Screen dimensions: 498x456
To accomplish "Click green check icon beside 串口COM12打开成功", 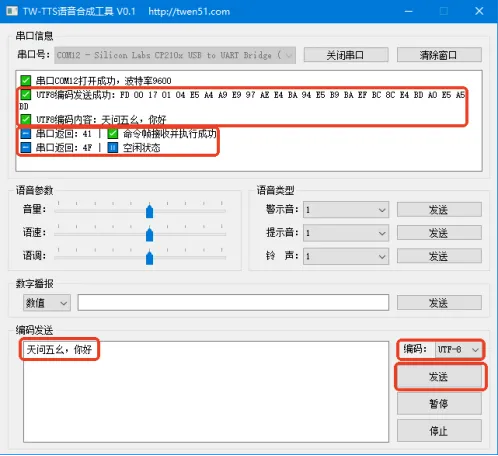I will (x=26, y=81).
